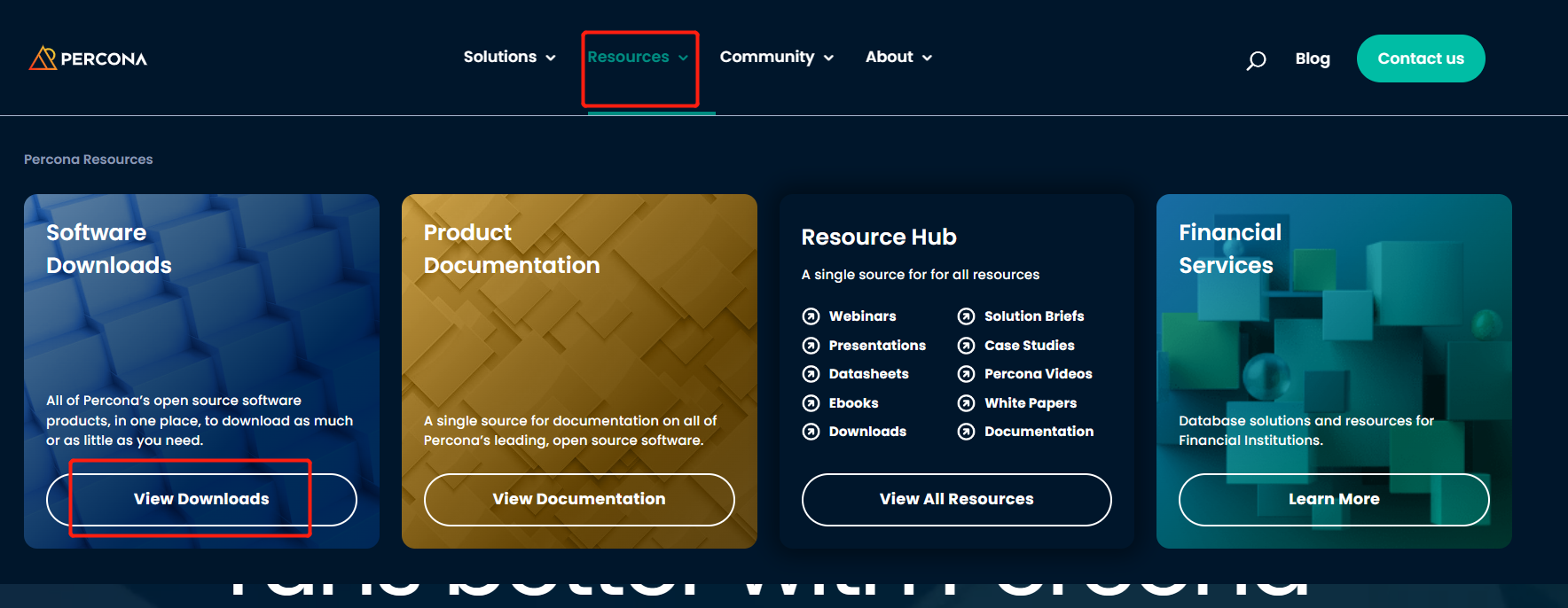Click the arrow icon beside Documentation
The image size is (1568, 608).
966,432
